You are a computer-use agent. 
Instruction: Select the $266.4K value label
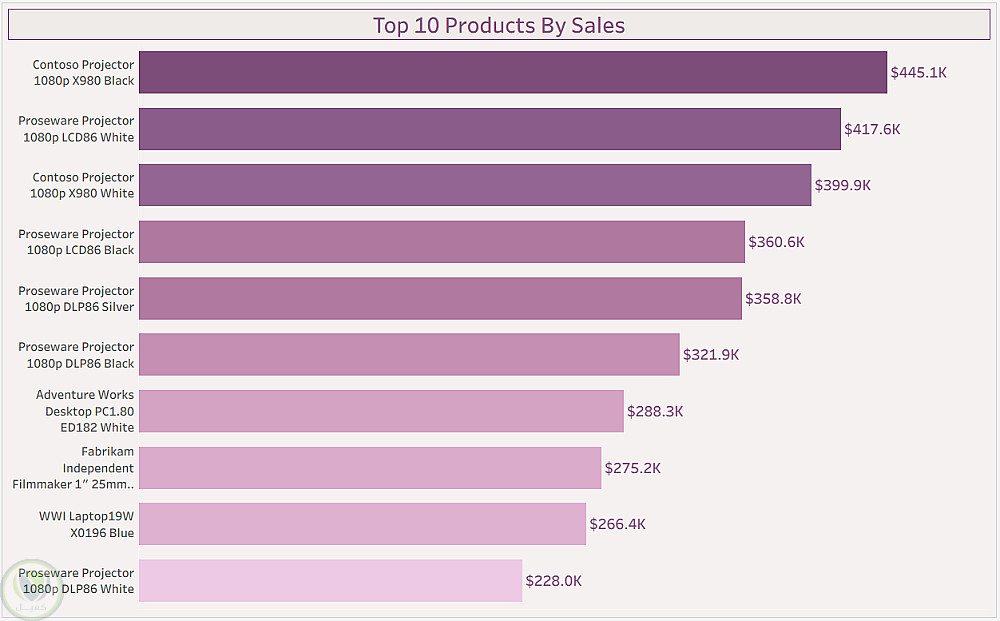tap(617, 524)
